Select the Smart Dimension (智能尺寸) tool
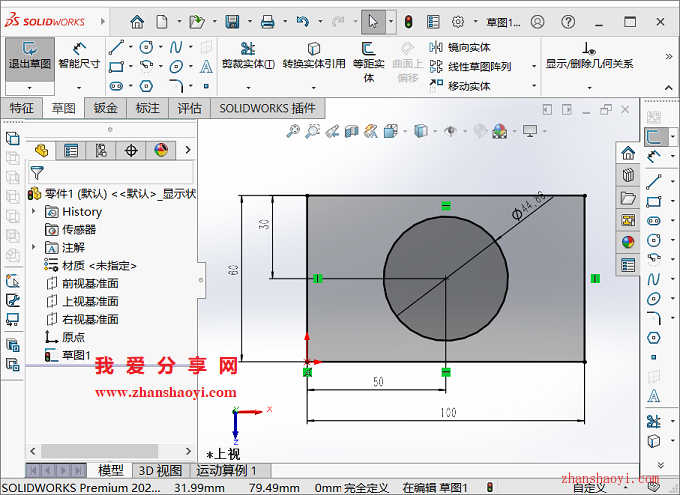Viewport: 680px width, 495px height. 79,56
